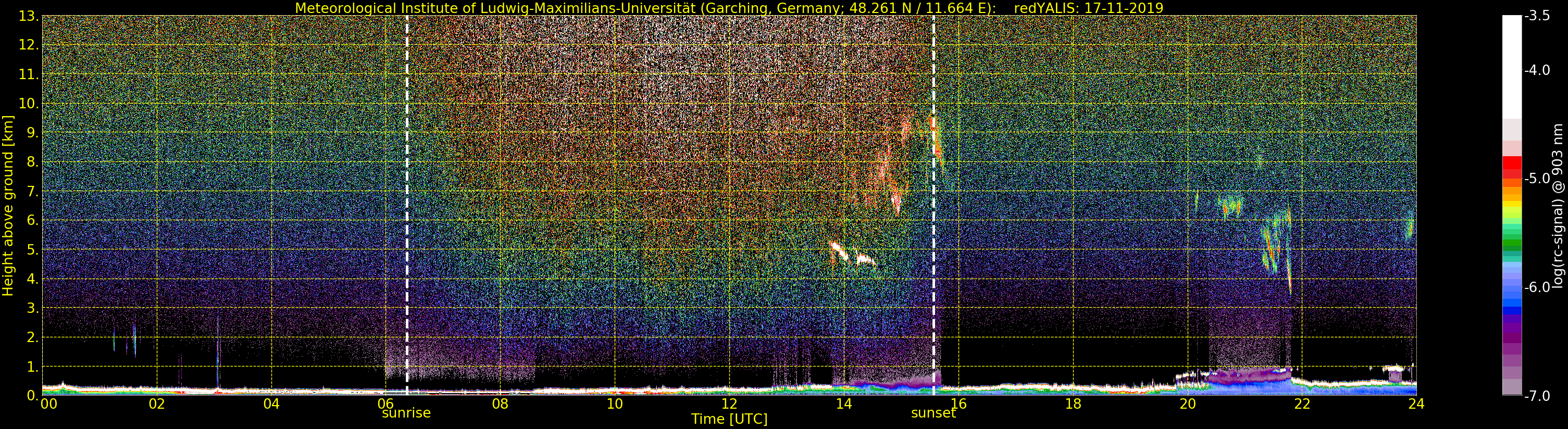Viewport: 1568px width, 429px height.
Task: Click the y-axis tick label '6.'
Action: [33, 221]
